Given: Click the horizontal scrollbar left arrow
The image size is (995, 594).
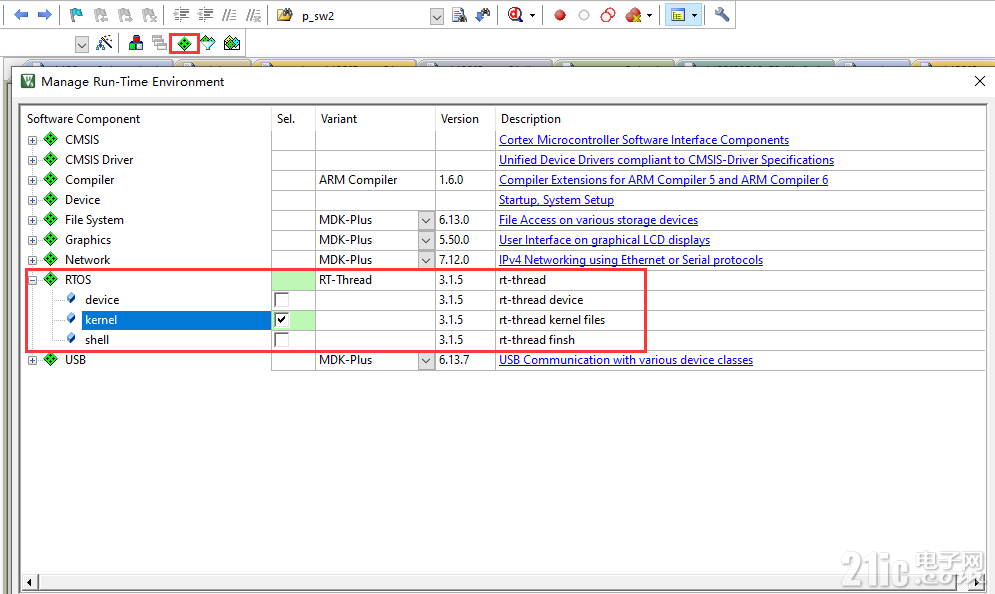Looking at the screenshot, I should tap(29, 581).
